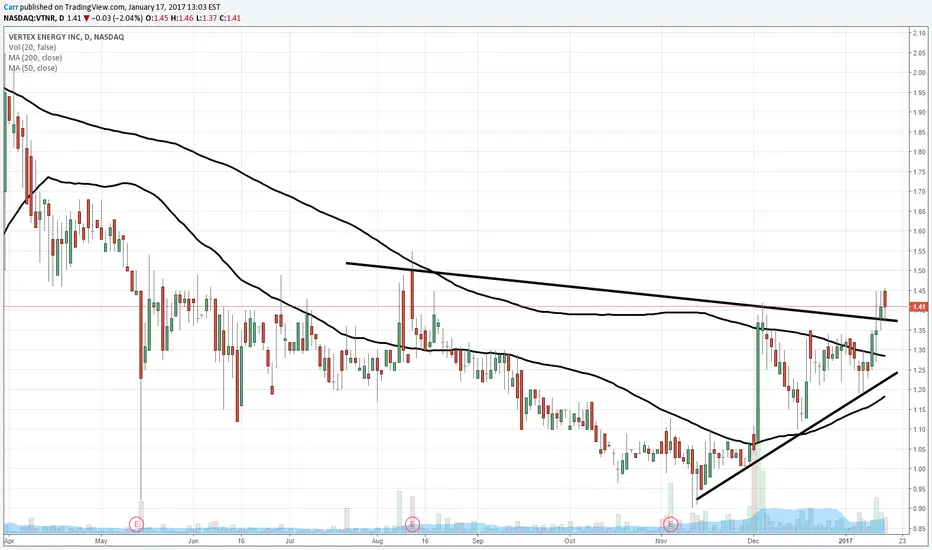Click the C:1.41 close value
Screen dimensions: 932x550
[x=230, y=18]
